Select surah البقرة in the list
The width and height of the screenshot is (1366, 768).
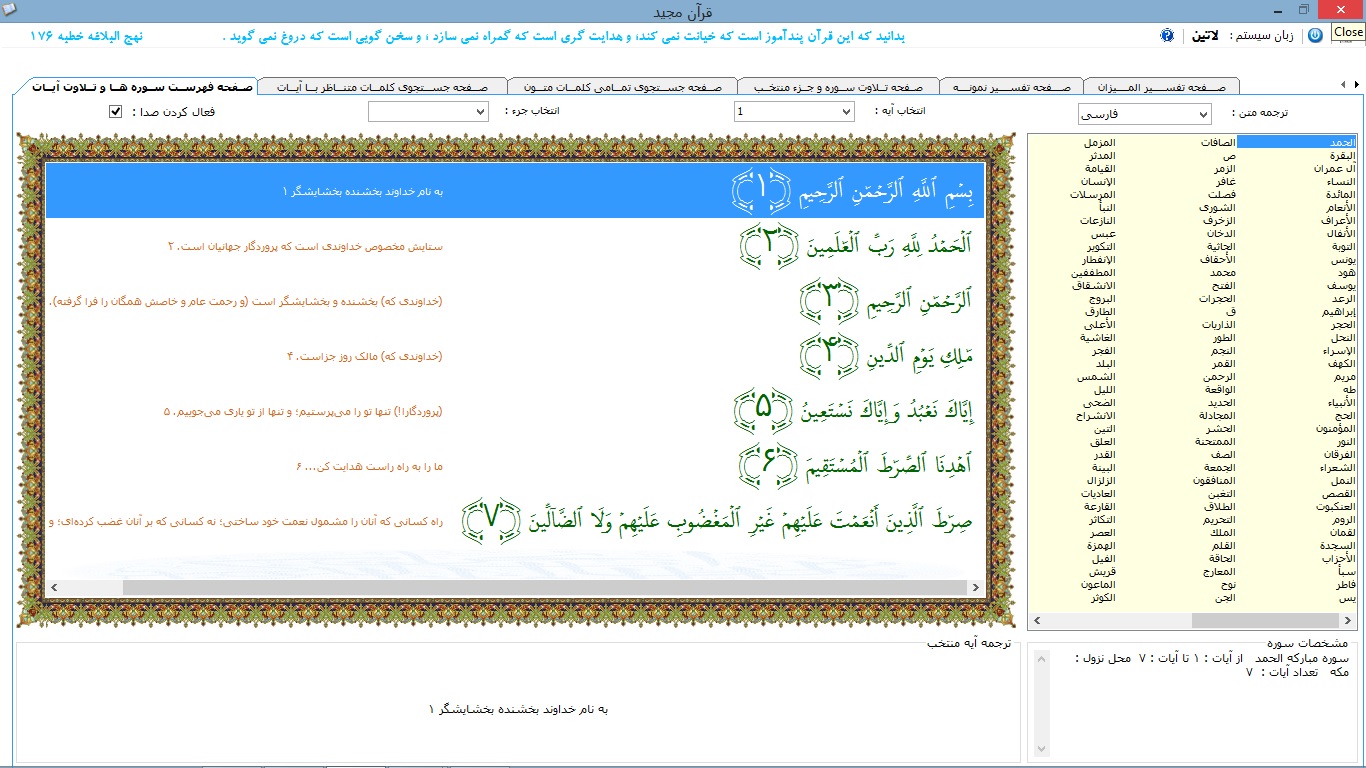click(1342, 156)
